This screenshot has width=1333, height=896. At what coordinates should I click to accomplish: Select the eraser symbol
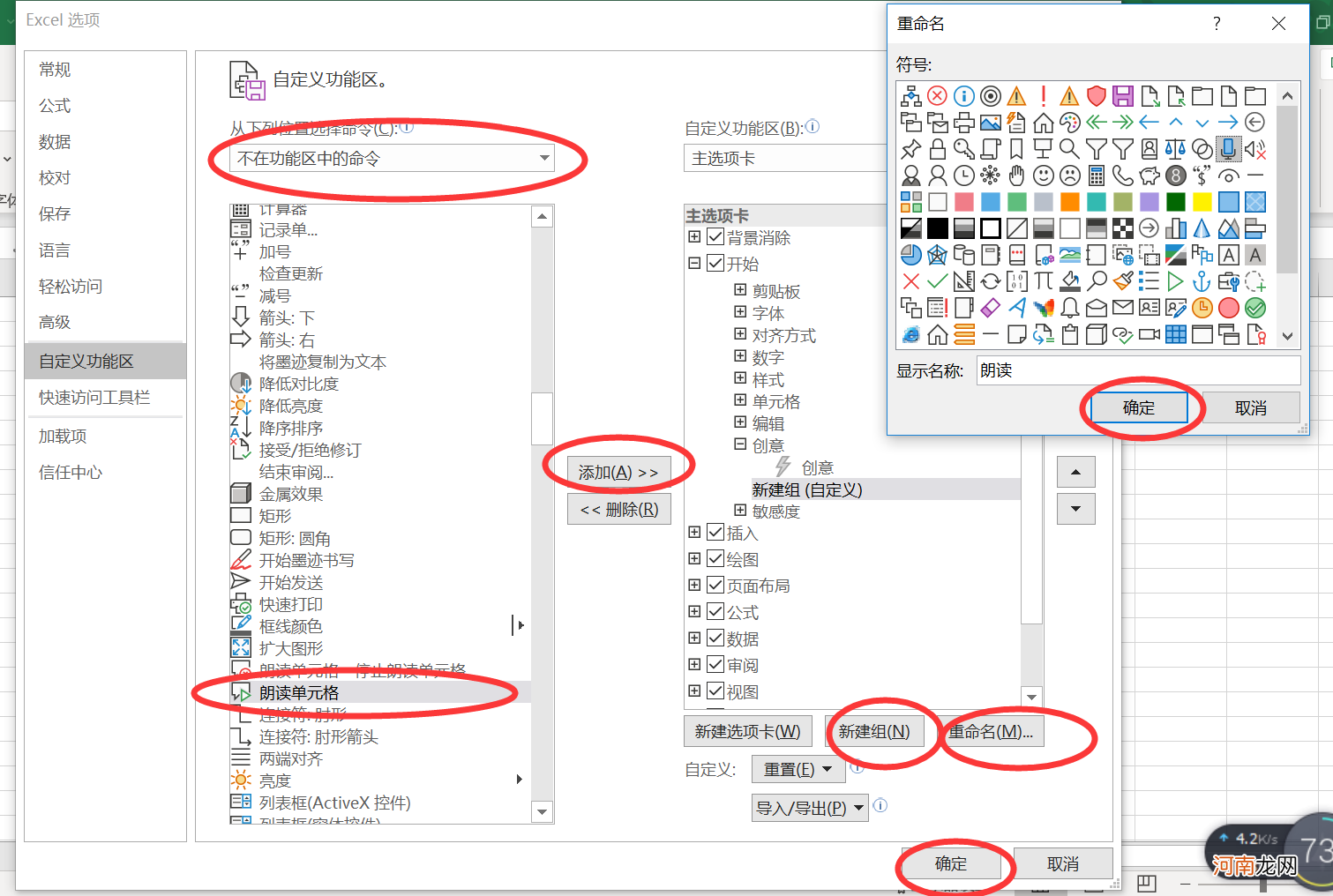tap(990, 308)
